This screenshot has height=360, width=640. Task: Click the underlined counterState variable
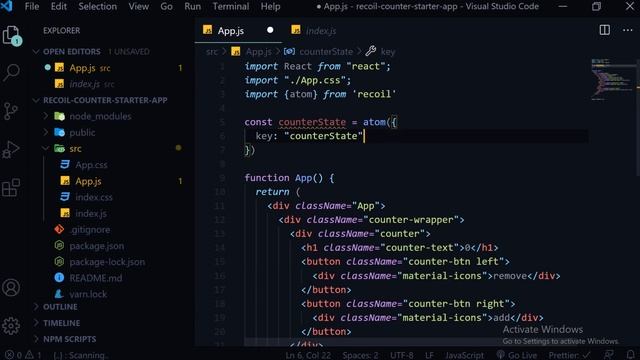tap(312, 122)
